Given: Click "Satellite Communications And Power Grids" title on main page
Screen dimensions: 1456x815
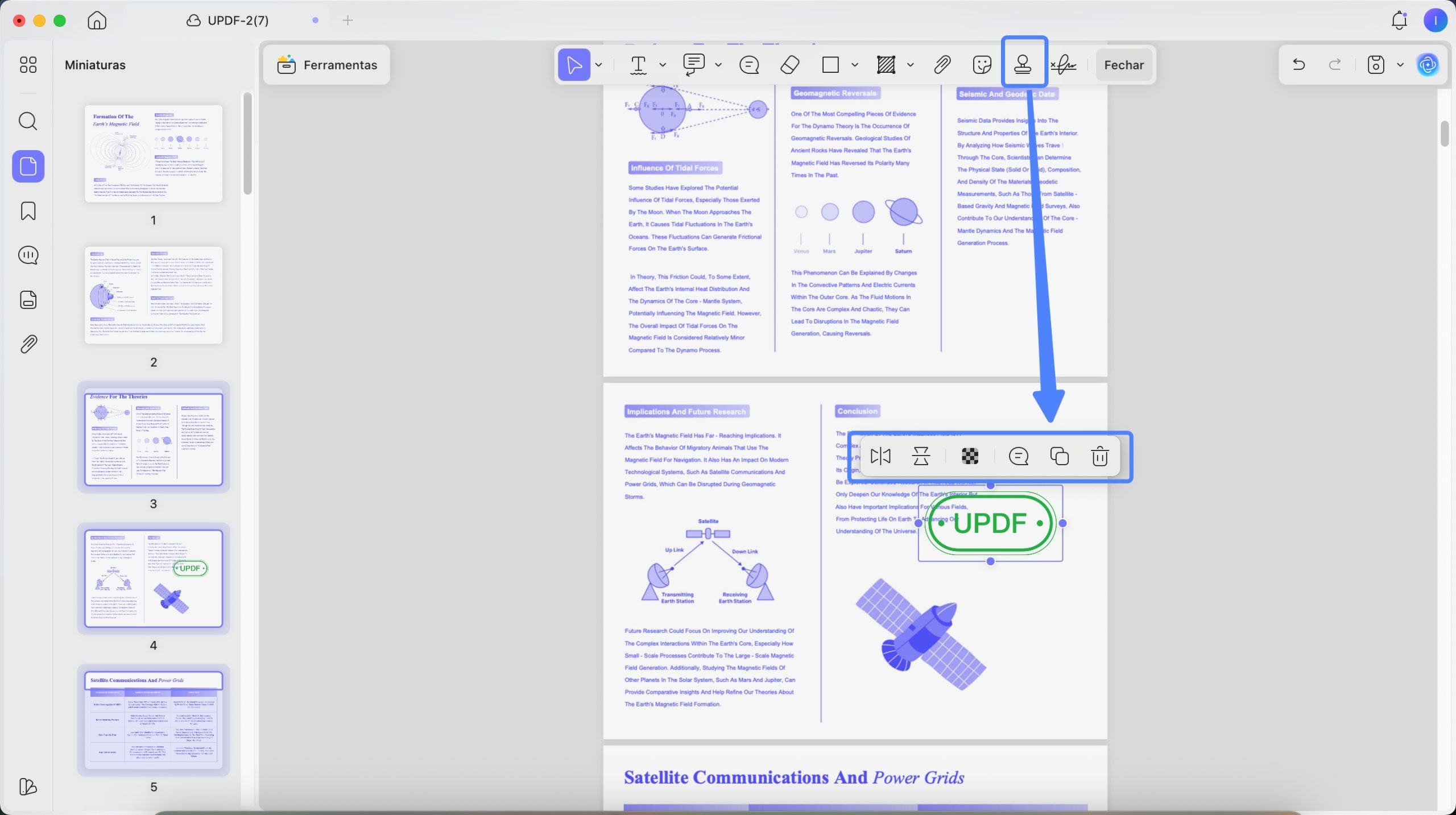Looking at the screenshot, I should coord(794,777).
